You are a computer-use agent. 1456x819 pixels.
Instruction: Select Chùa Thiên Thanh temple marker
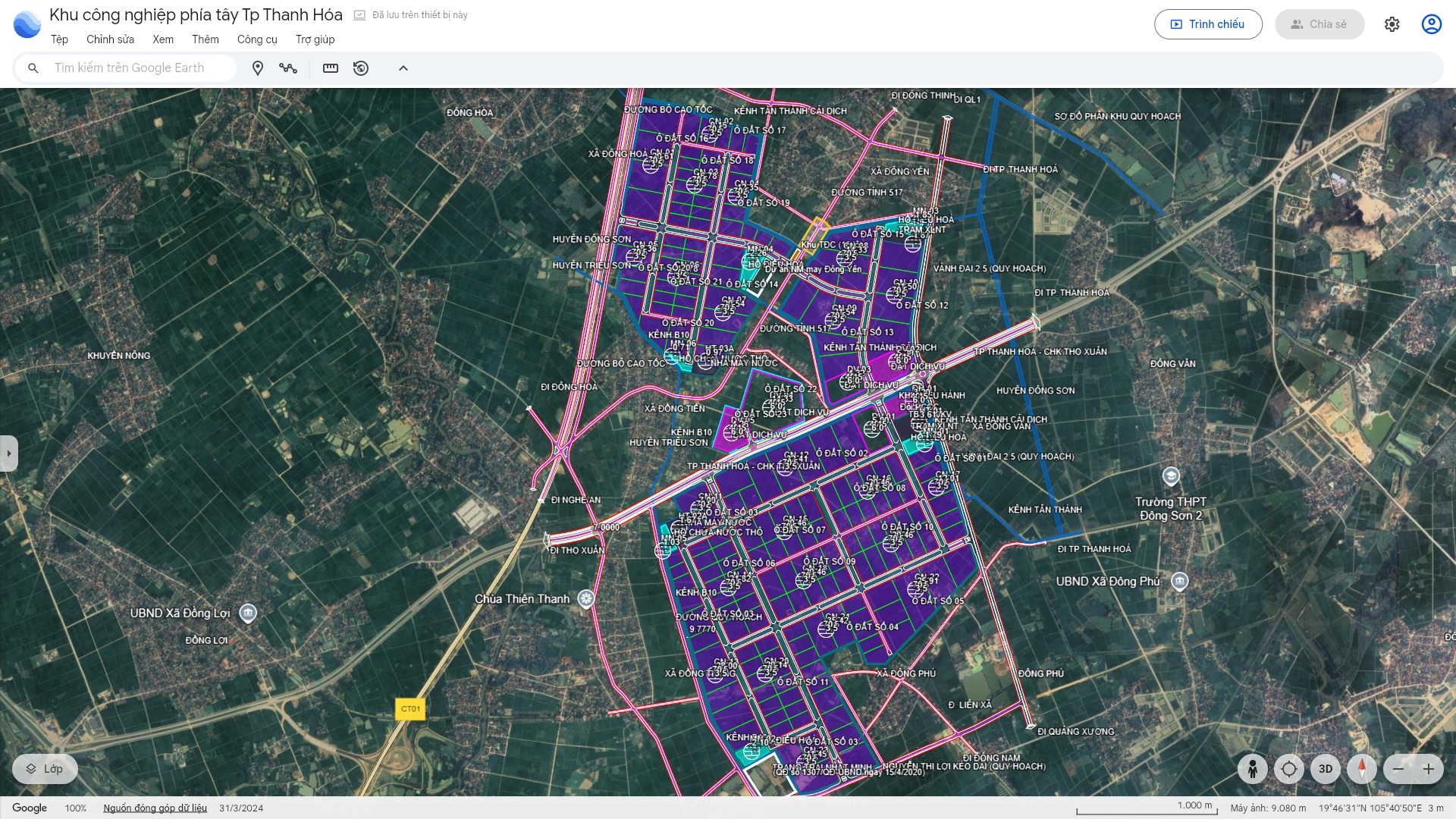585,599
